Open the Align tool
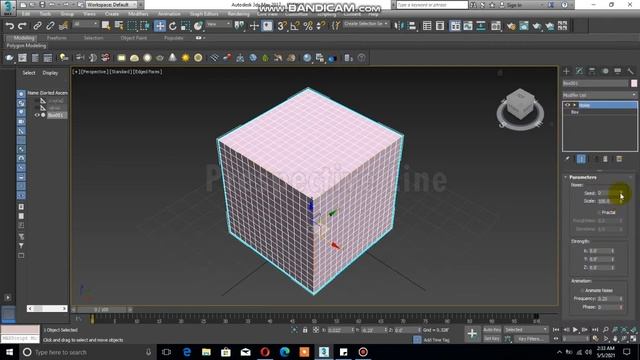Screen dimensions: 640x360 pos(412,26)
